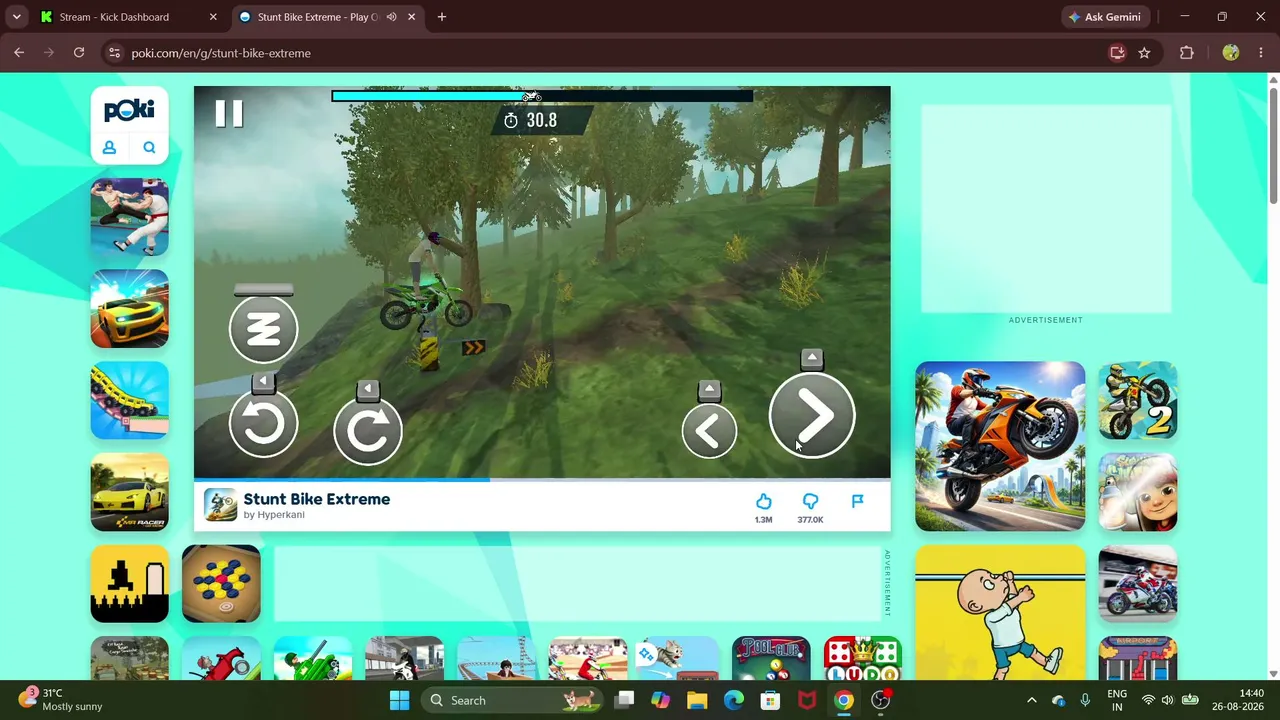Screen dimensions: 1280x720
Task: Open the red racing motorcycle game thumbnail
Action: pyautogui.click(x=1138, y=584)
